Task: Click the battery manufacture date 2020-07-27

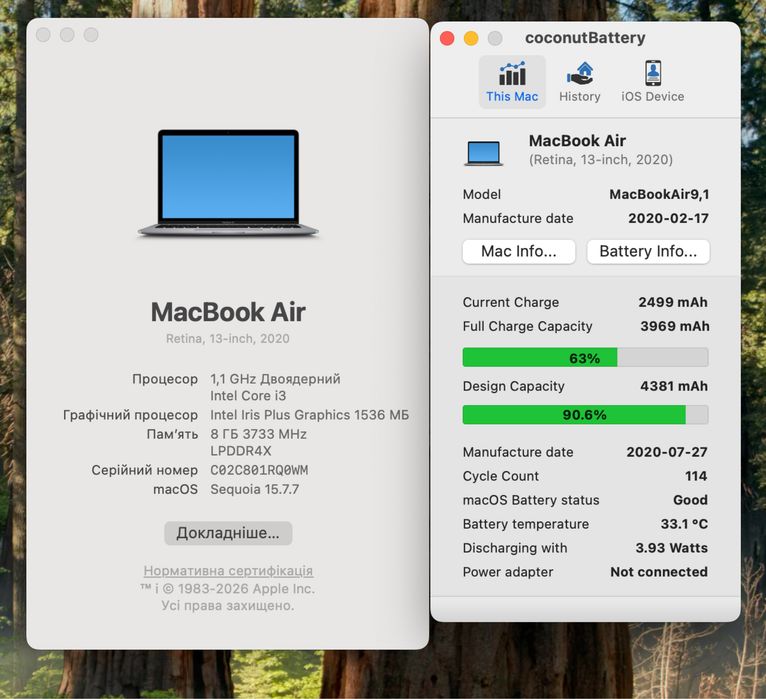Action: pos(667,452)
